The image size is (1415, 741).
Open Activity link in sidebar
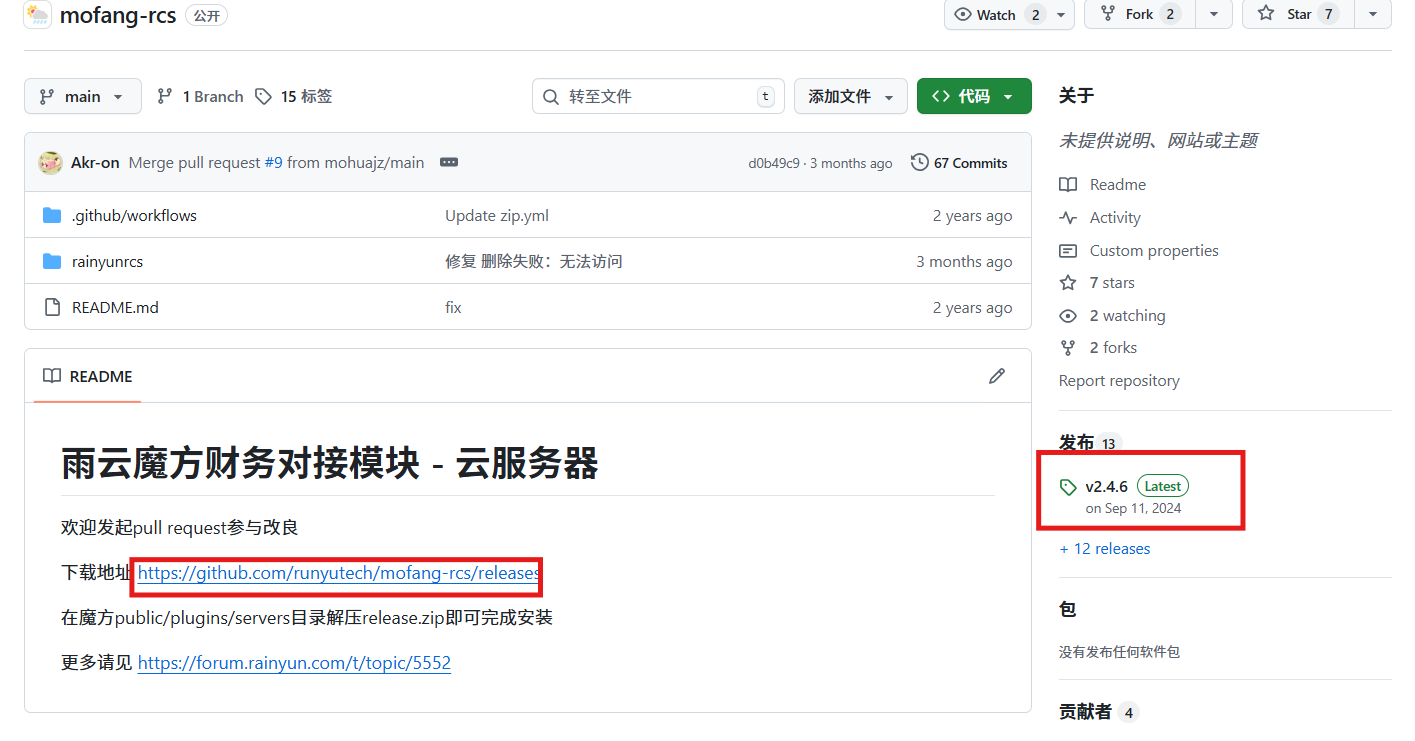[1100, 217]
